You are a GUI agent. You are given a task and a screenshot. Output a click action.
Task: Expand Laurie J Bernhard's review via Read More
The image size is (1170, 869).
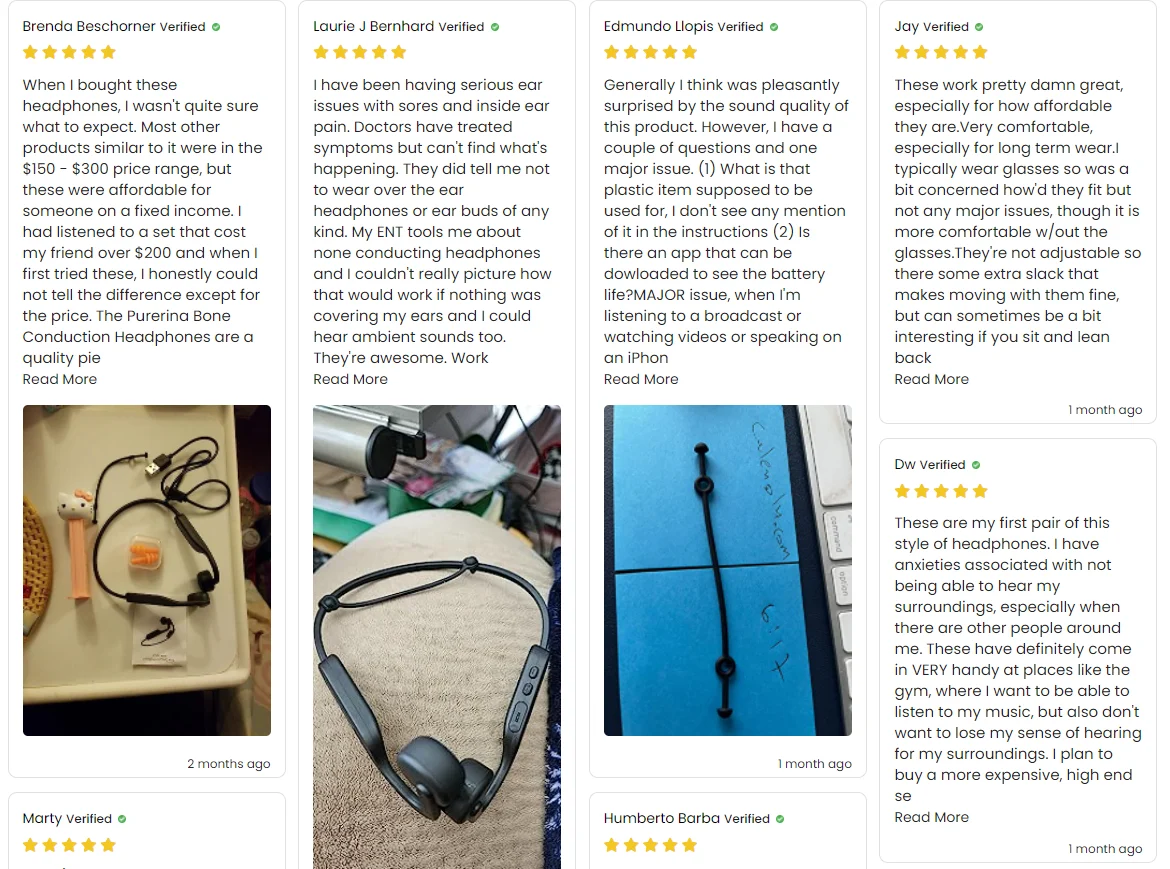[351, 379]
